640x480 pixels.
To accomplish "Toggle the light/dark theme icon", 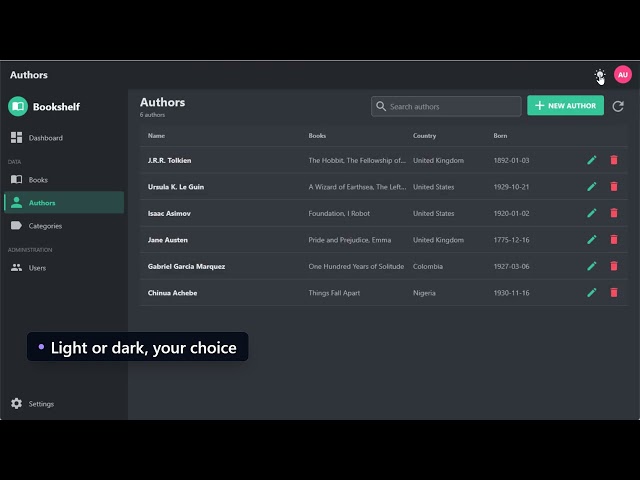I will (600, 75).
